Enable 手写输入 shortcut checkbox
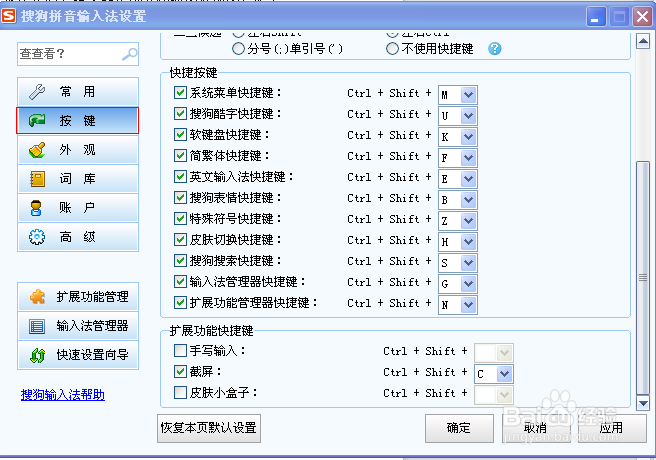 (180, 350)
